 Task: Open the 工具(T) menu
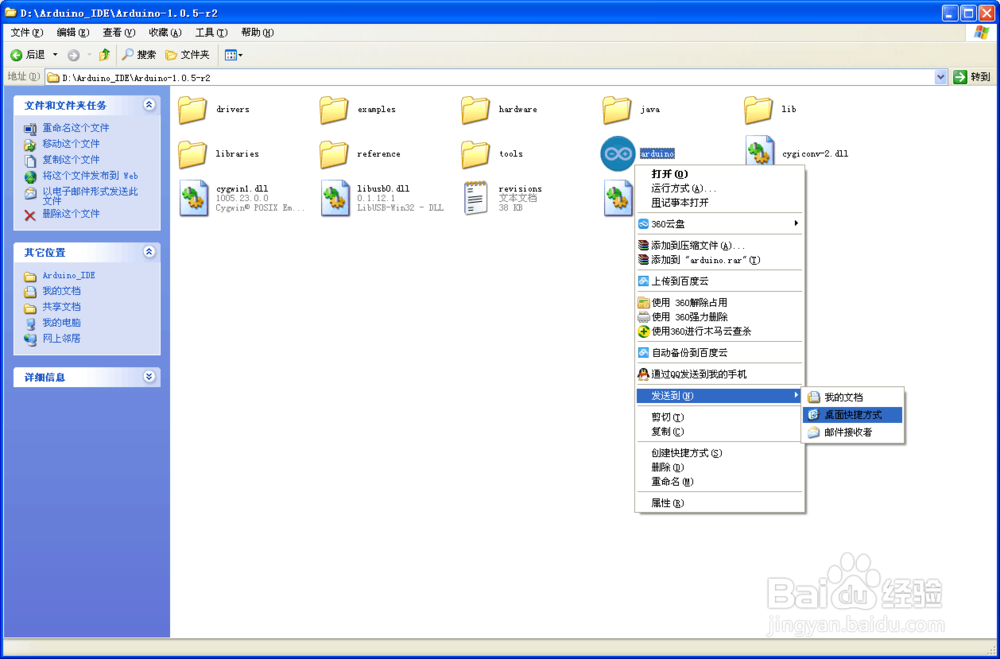tap(211, 33)
